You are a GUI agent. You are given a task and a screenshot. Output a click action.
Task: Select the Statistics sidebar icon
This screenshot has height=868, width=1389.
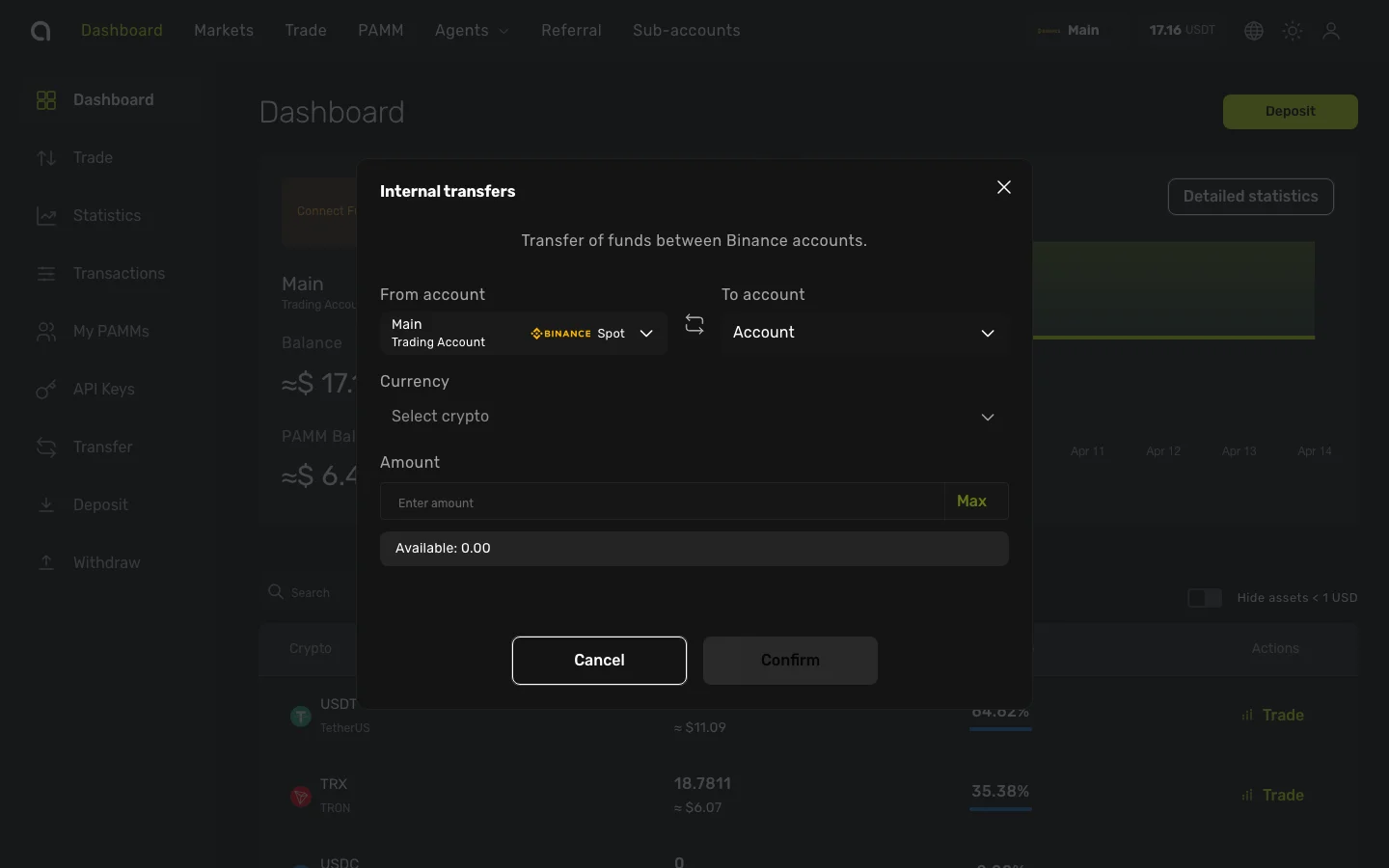click(x=45, y=216)
